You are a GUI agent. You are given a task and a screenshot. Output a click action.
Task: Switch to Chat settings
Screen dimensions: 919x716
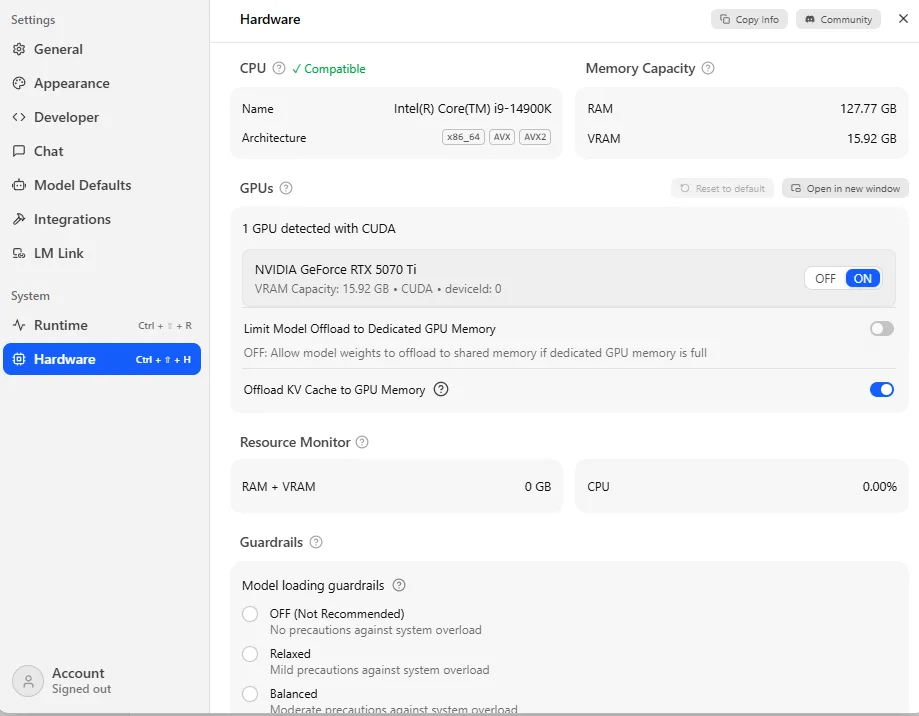pos(102,151)
